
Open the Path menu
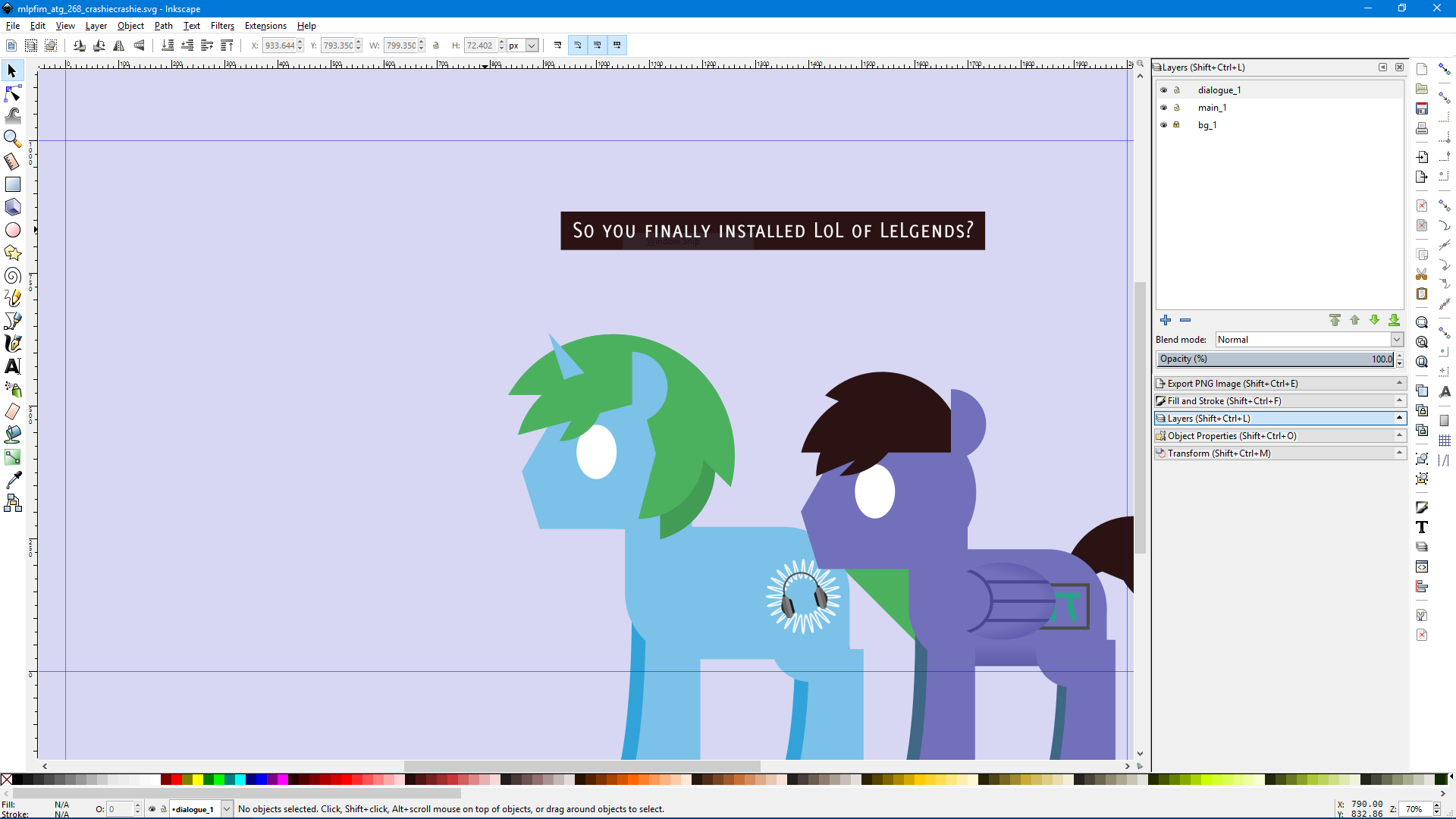[x=164, y=26]
